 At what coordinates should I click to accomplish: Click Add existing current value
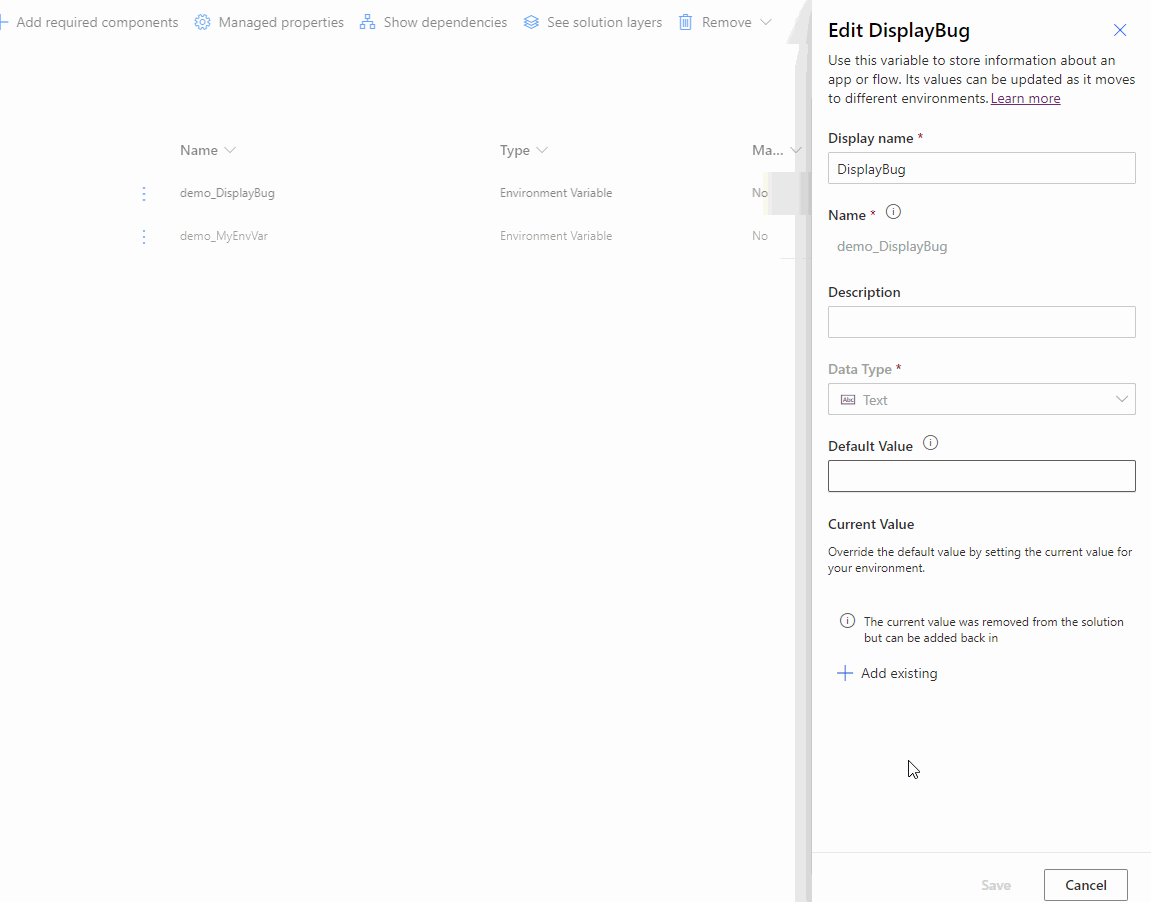pyautogui.click(x=887, y=673)
